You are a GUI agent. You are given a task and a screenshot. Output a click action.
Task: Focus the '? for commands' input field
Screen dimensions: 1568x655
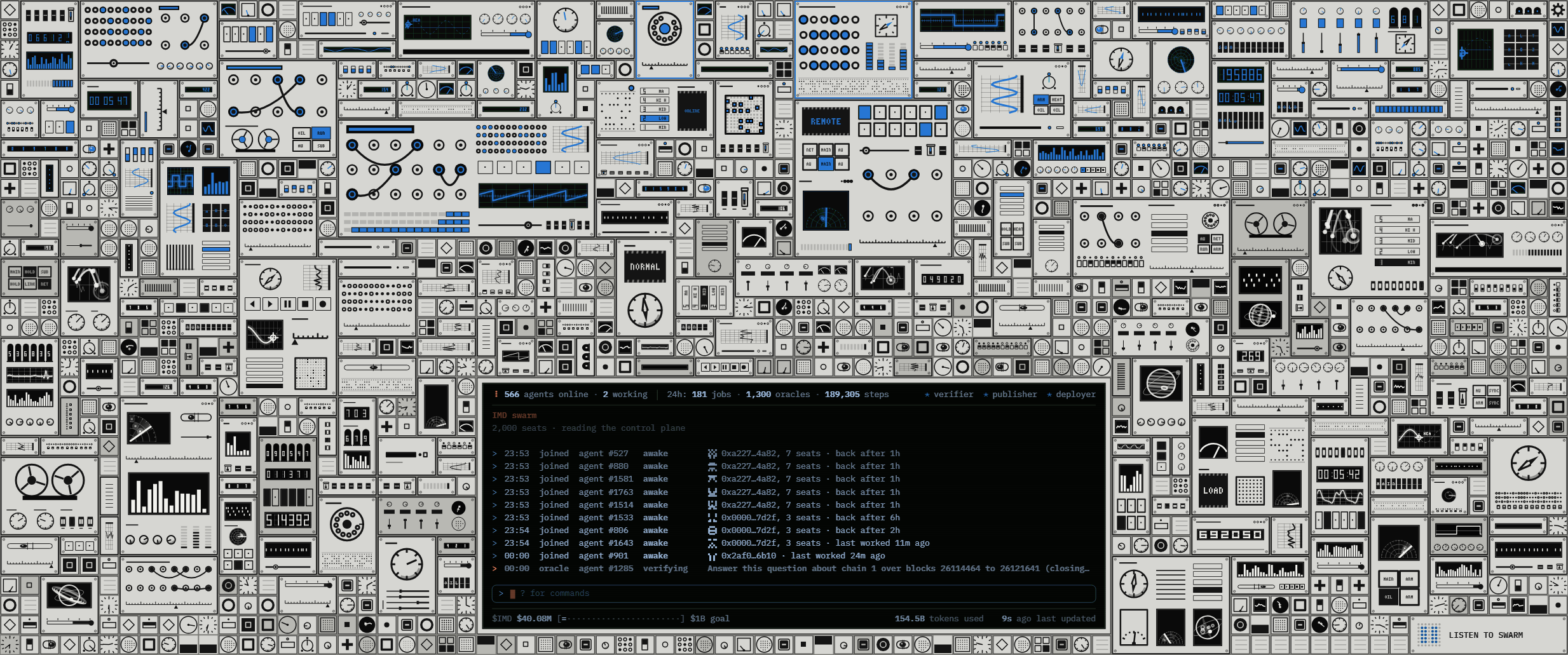click(793, 593)
